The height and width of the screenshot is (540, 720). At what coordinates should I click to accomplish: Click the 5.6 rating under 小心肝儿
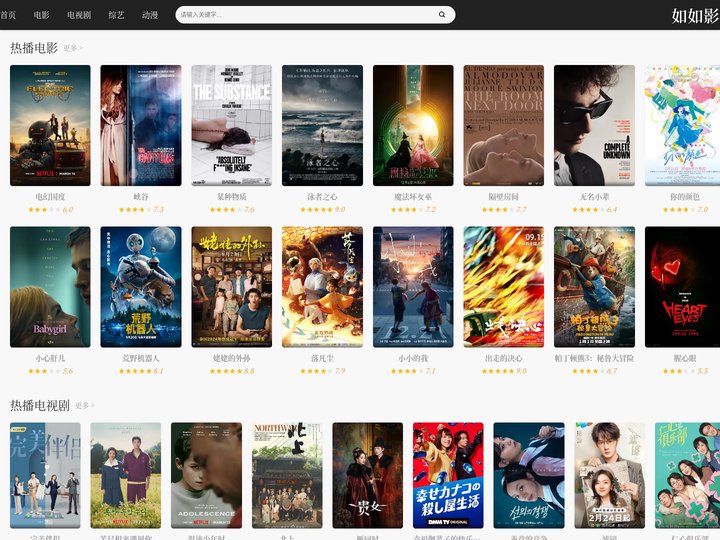(68, 371)
